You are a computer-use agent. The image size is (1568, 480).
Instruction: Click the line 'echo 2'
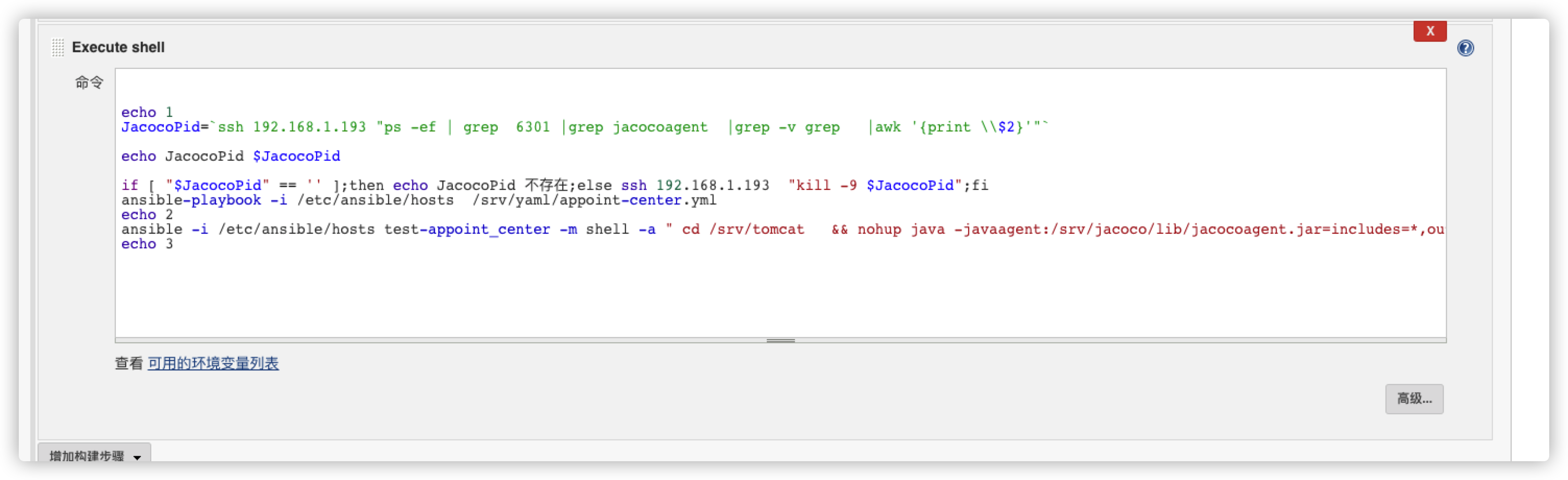(147, 214)
